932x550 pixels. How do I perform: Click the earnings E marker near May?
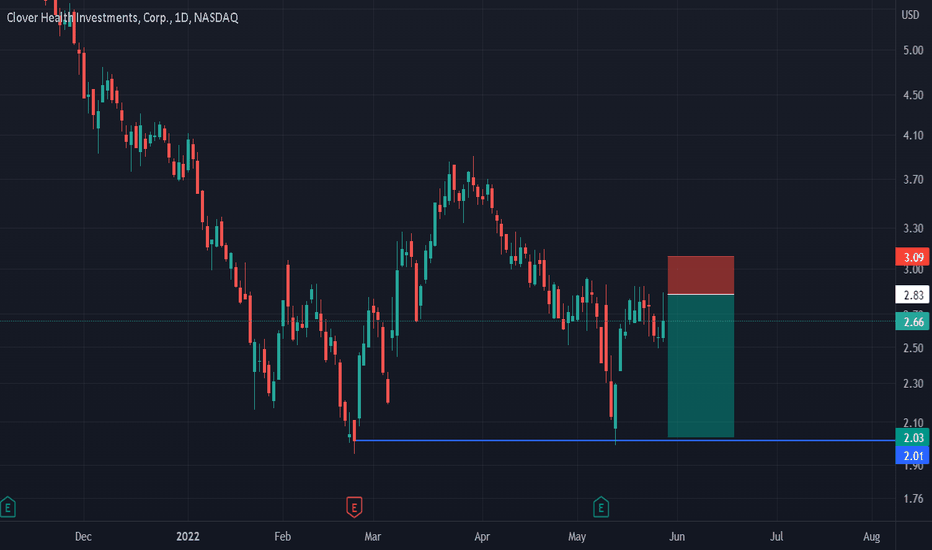(601, 507)
